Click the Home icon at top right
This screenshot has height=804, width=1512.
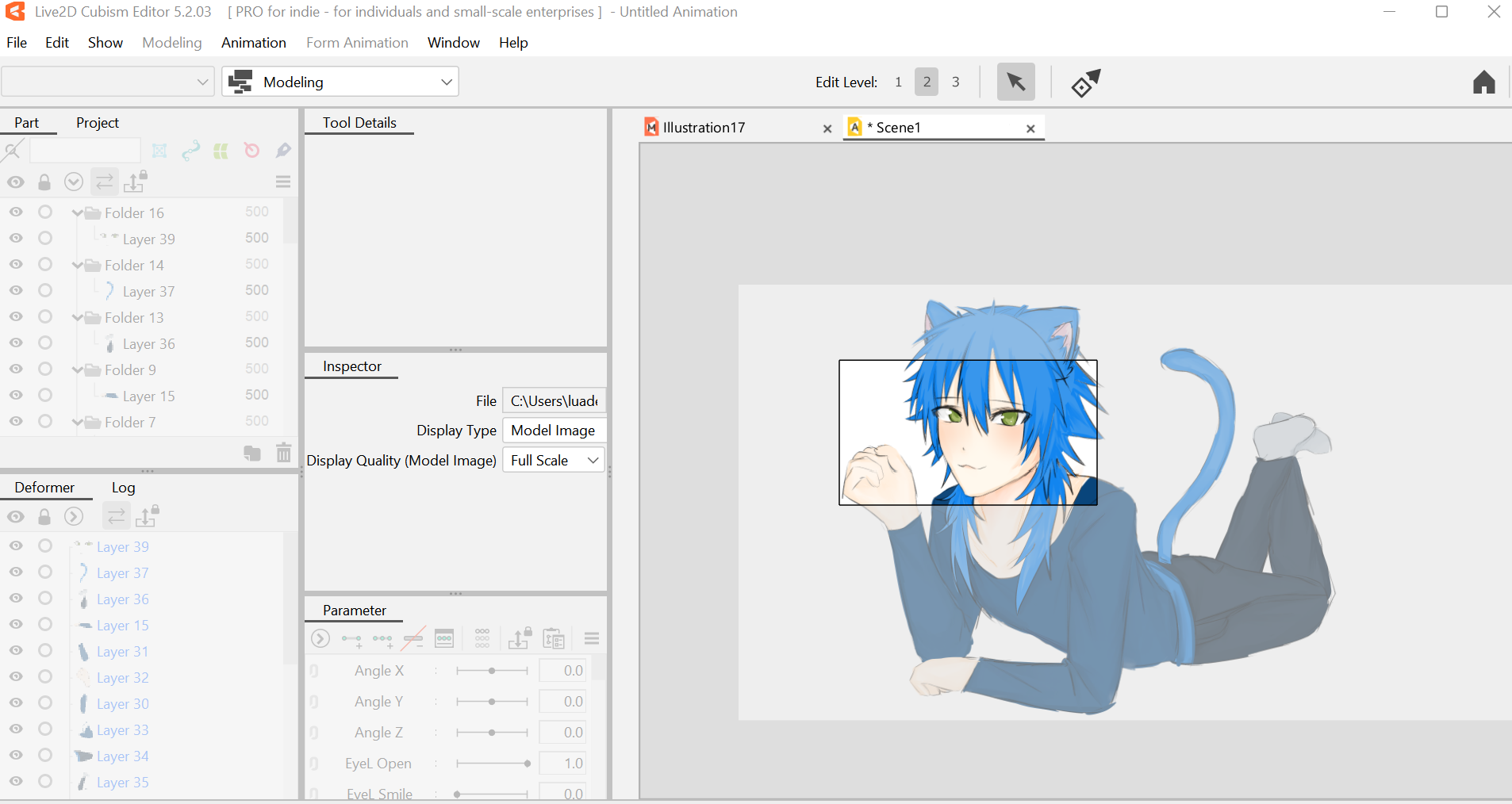pos(1484,82)
